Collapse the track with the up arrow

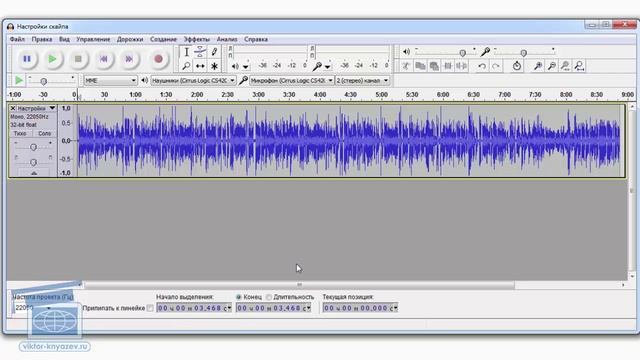pyautogui.click(x=34, y=173)
